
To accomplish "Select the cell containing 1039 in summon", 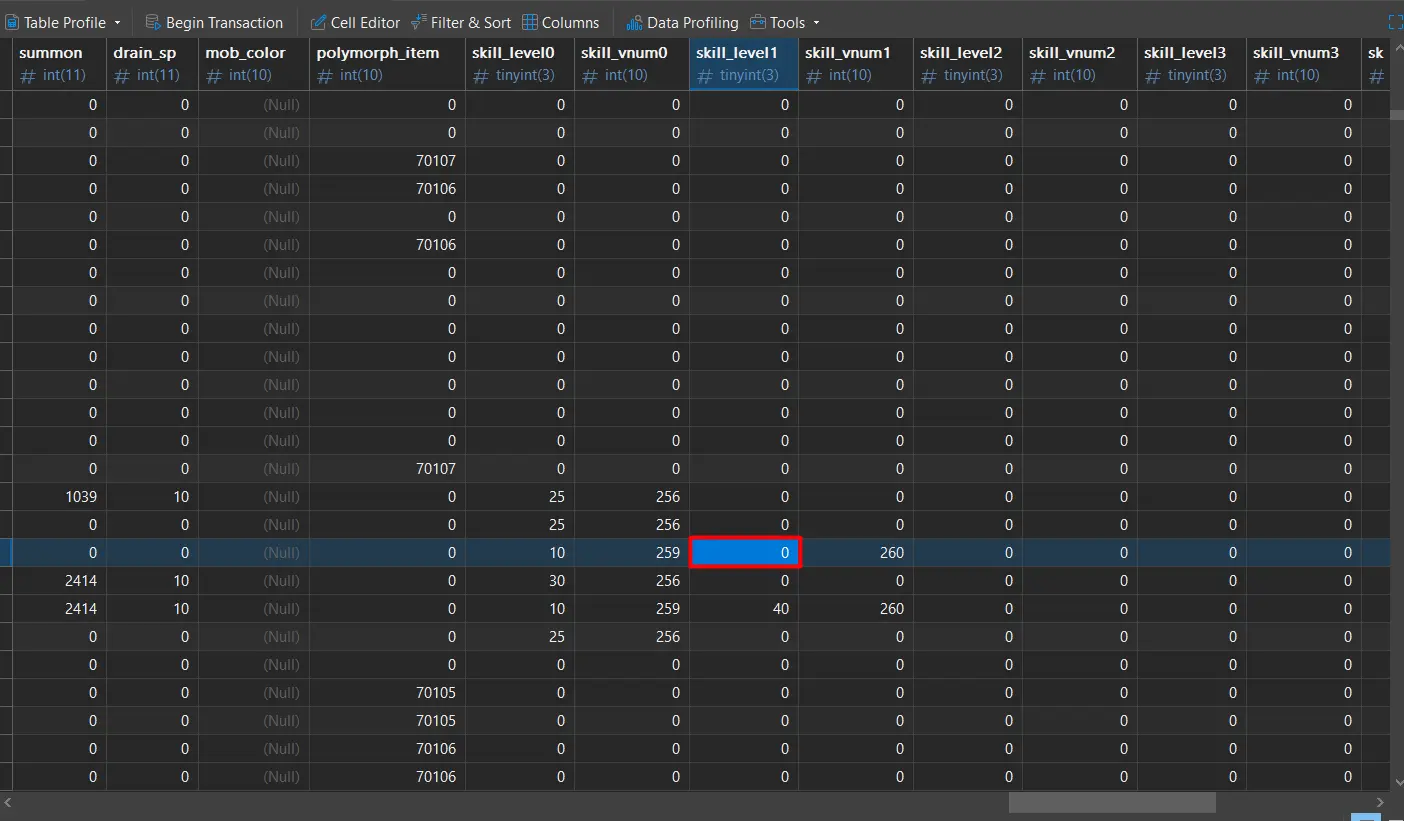I will pyautogui.click(x=59, y=497).
